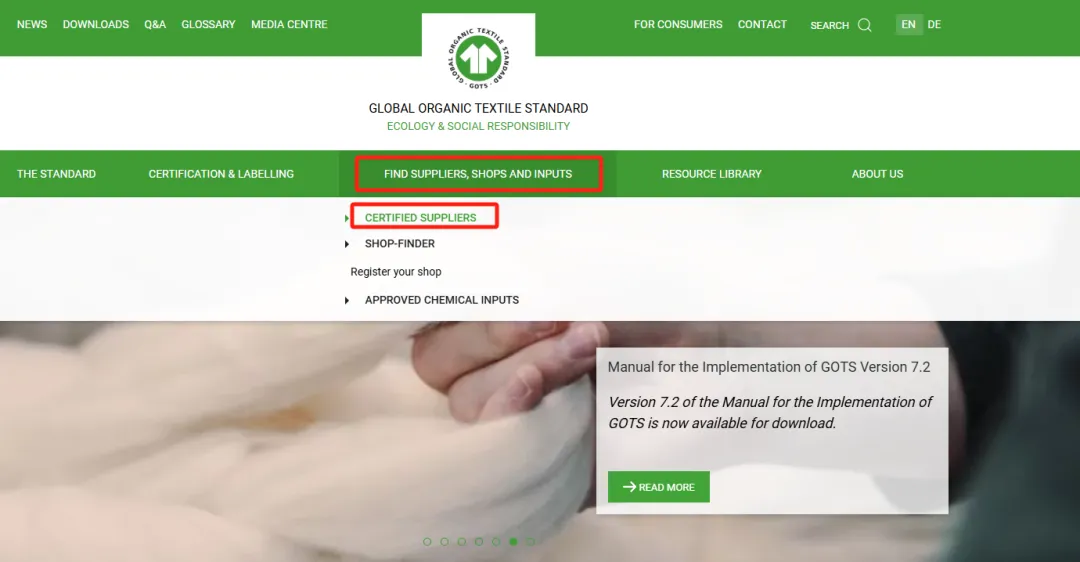Screen dimensions: 1080x562
Task: Switch language to DE
Action: (x=934, y=24)
